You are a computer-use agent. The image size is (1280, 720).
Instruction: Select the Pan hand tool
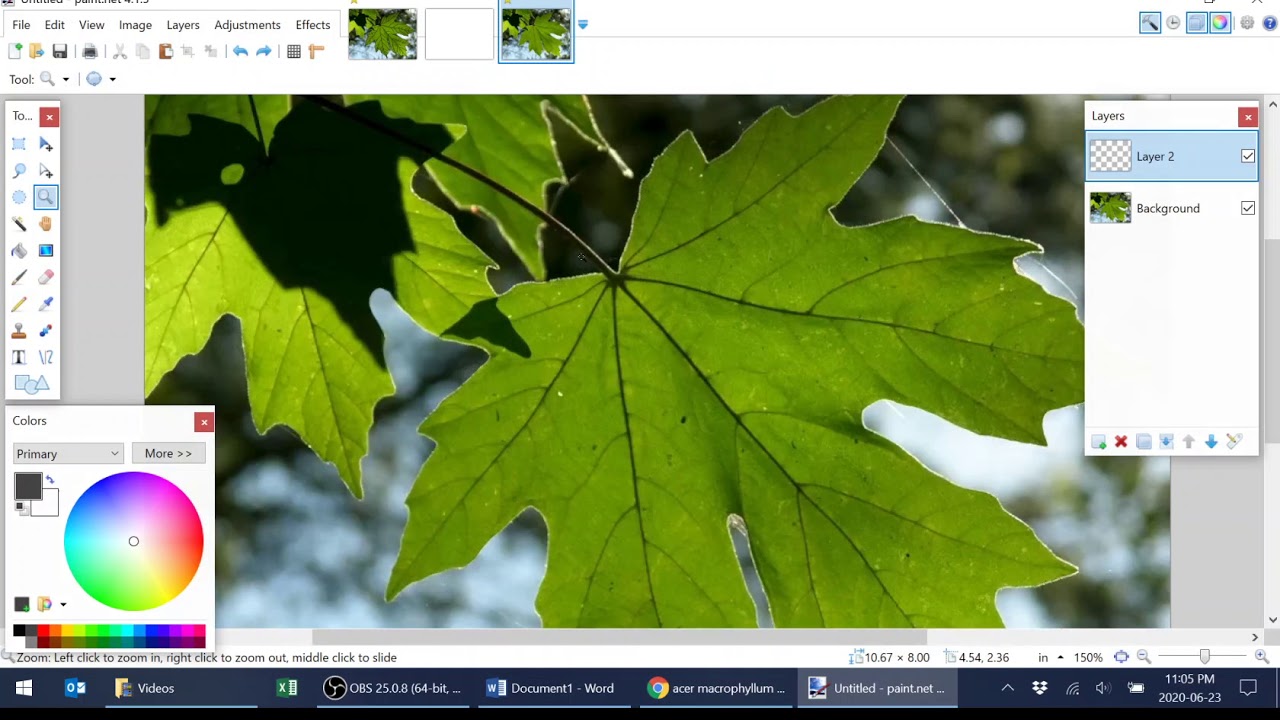45,224
